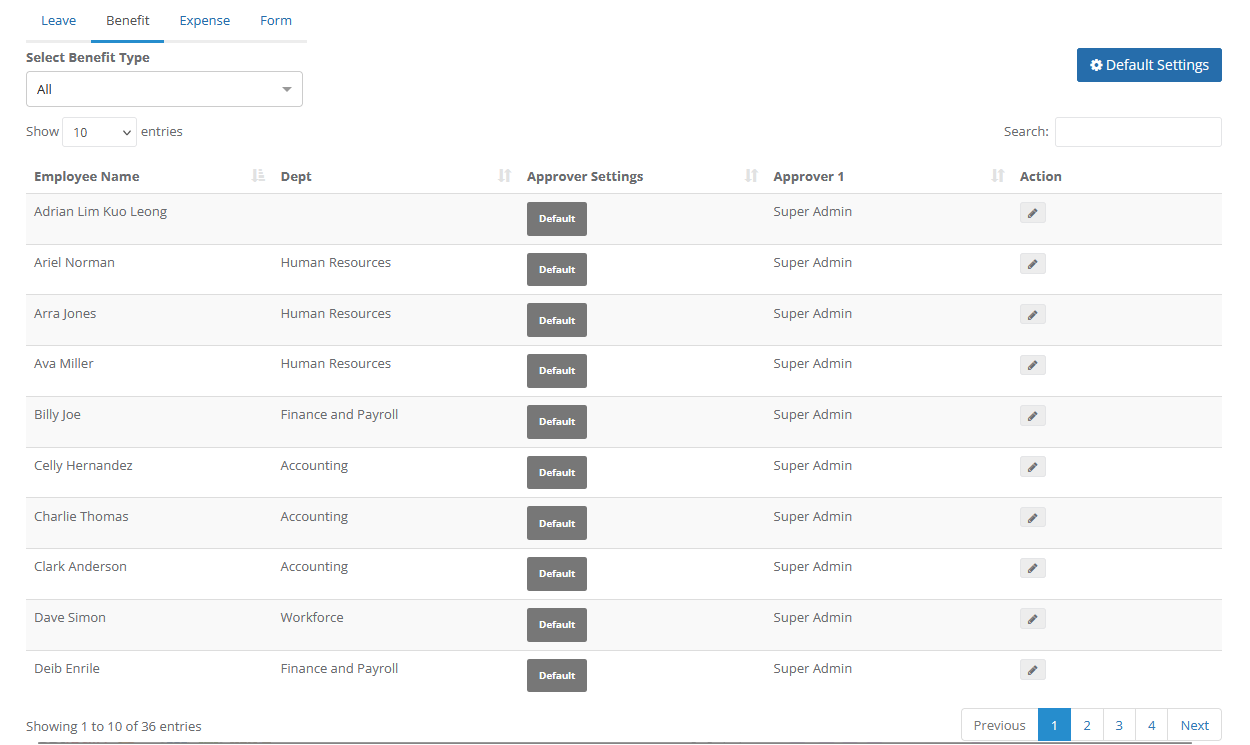Click edit icon for Deib Enrile

1033,670
